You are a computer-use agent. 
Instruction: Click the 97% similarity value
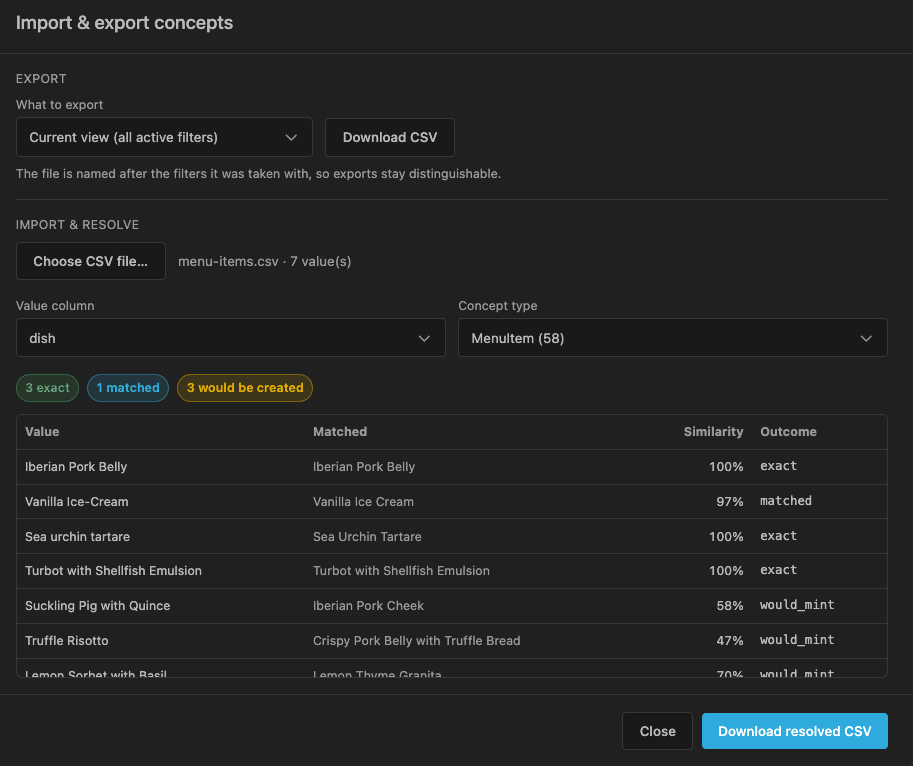[730, 502]
